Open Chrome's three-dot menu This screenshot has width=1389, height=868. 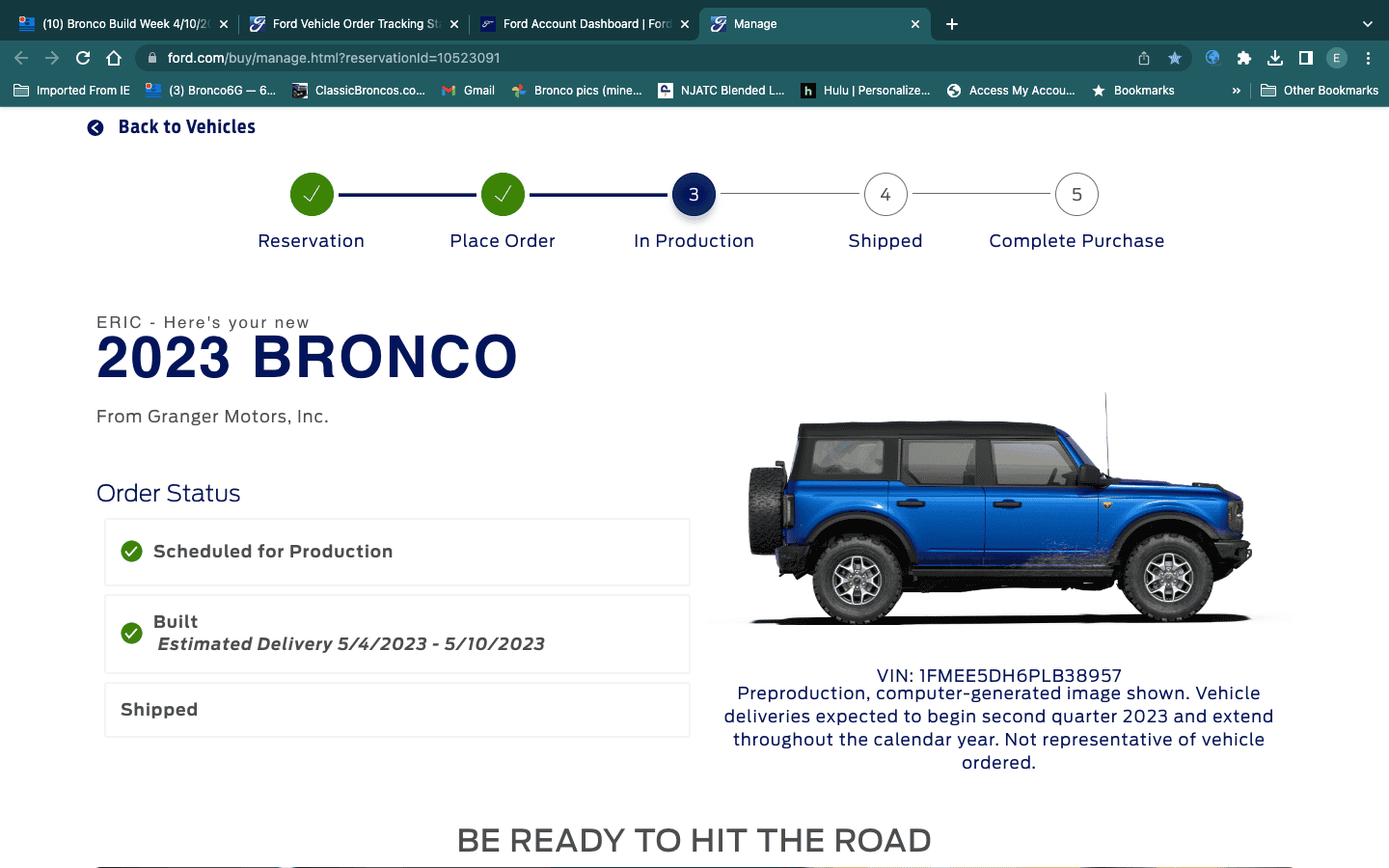[x=1368, y=58]
